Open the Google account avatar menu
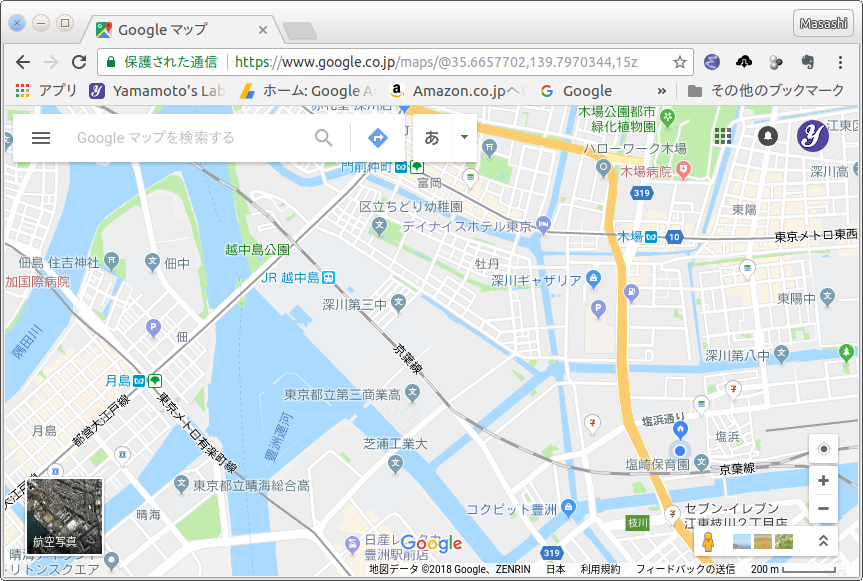The height and width of the screenshot is (581, 863). 812,135
